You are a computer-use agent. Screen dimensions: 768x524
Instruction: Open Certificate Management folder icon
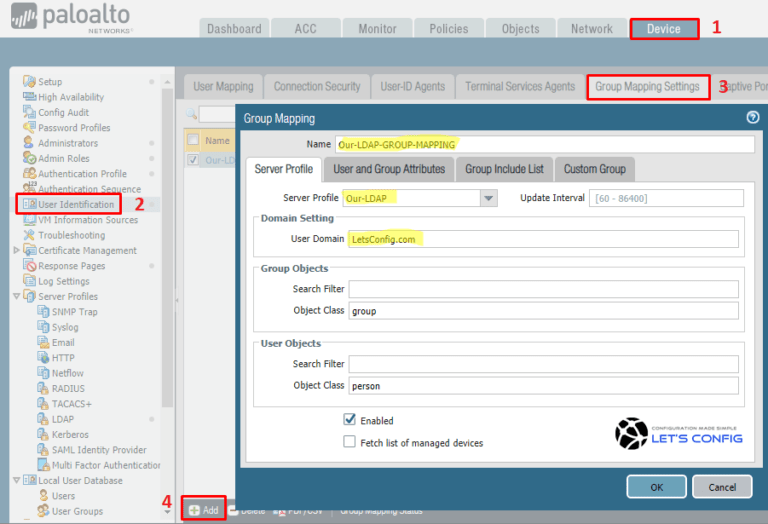pyautogui.click(x=30, y=250)
